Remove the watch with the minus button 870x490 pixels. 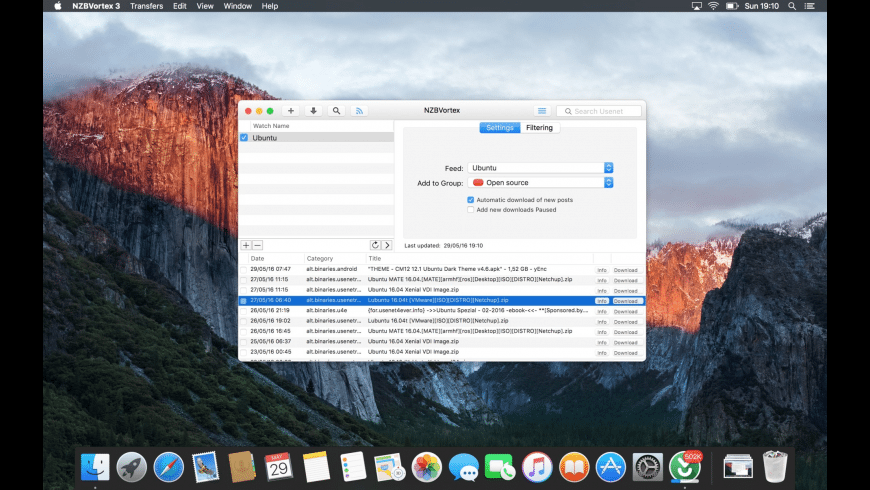(257, 245)
